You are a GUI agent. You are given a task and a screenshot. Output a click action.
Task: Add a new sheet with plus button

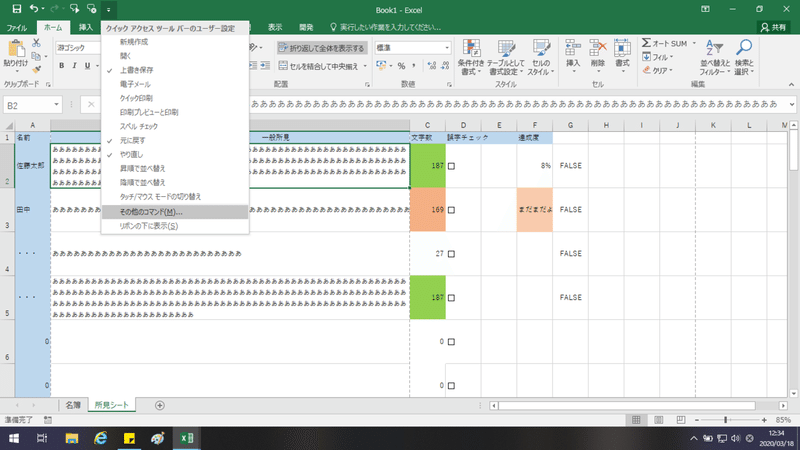click(160, 405)
